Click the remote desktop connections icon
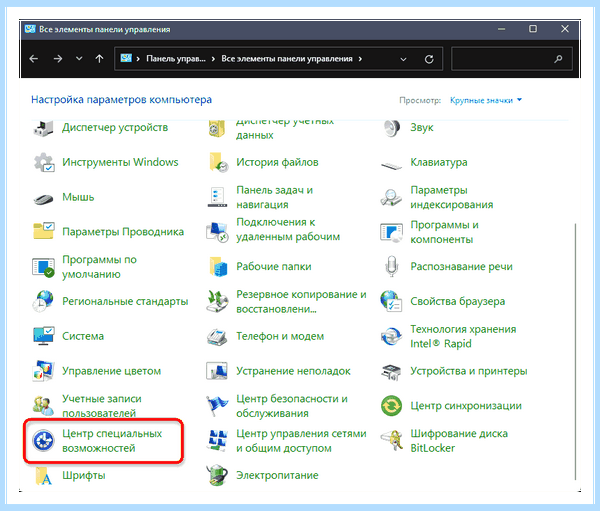The height and width of the screenshot is (511, 600). [217, 232]
